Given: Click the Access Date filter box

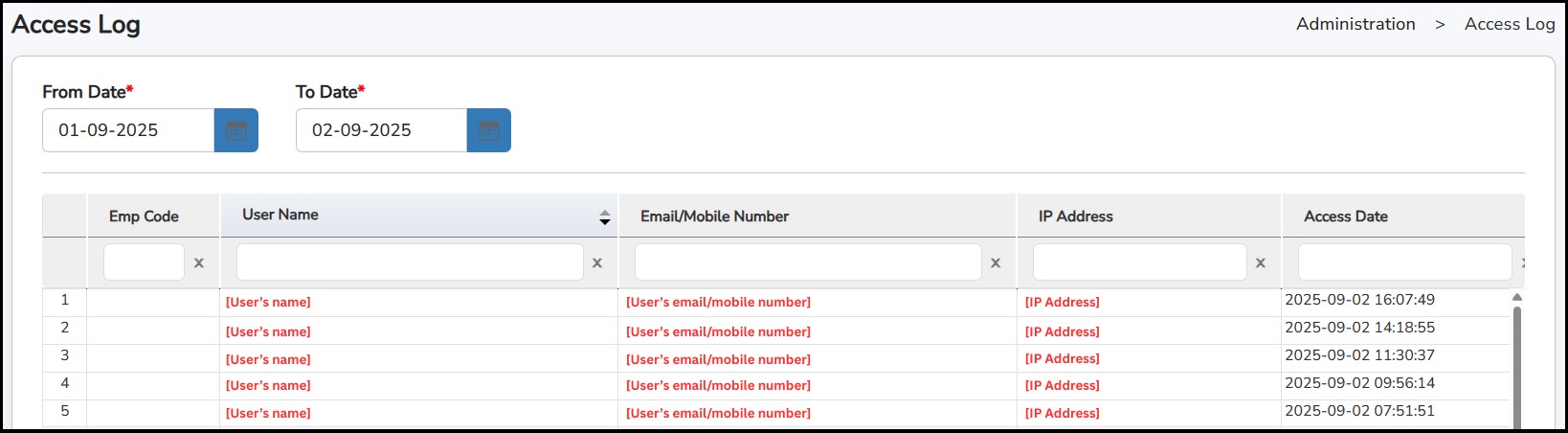Looking at the screenshot, I should pyautogui.click(x=1403, y=262).
